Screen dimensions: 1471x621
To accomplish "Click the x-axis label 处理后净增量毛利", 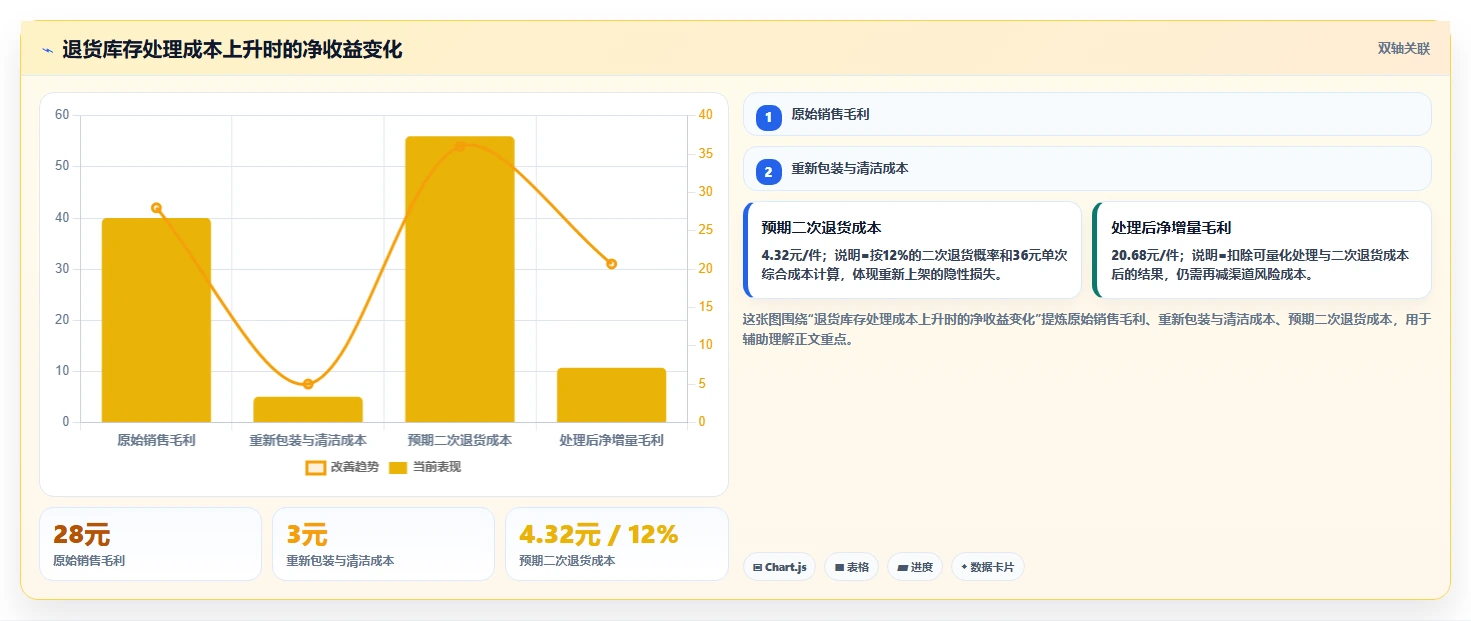I will pos(612,440).
